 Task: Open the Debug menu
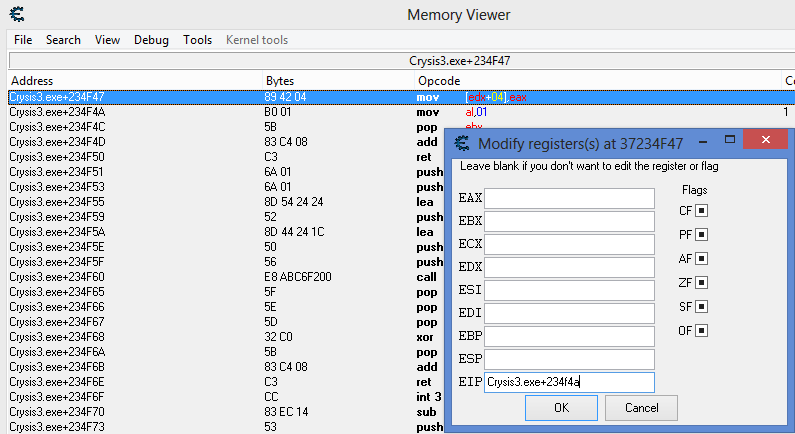click(151, 40)
